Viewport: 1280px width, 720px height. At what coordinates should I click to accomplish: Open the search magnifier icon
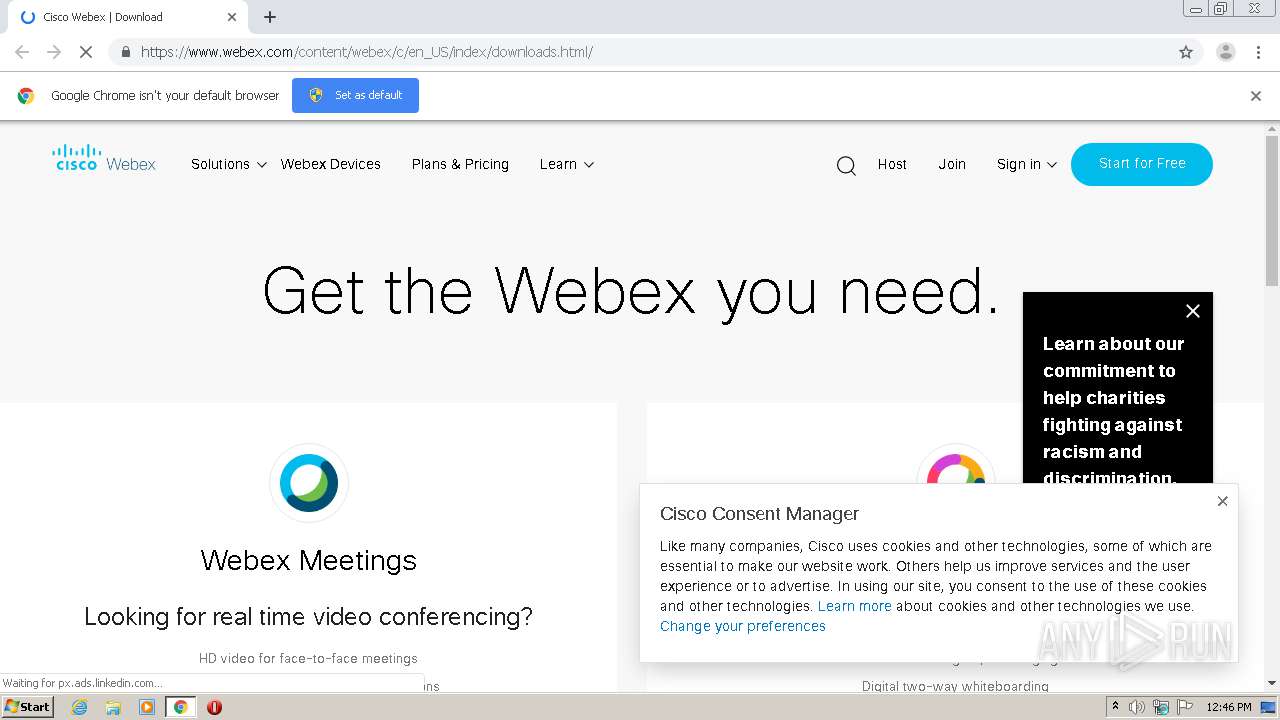click(x=846, y=165)
